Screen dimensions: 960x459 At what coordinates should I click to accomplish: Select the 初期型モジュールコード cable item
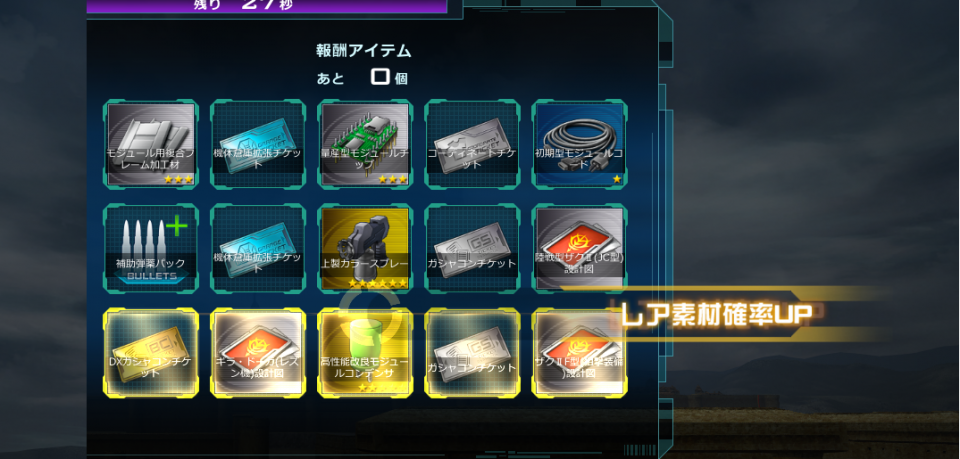point(579,144)
